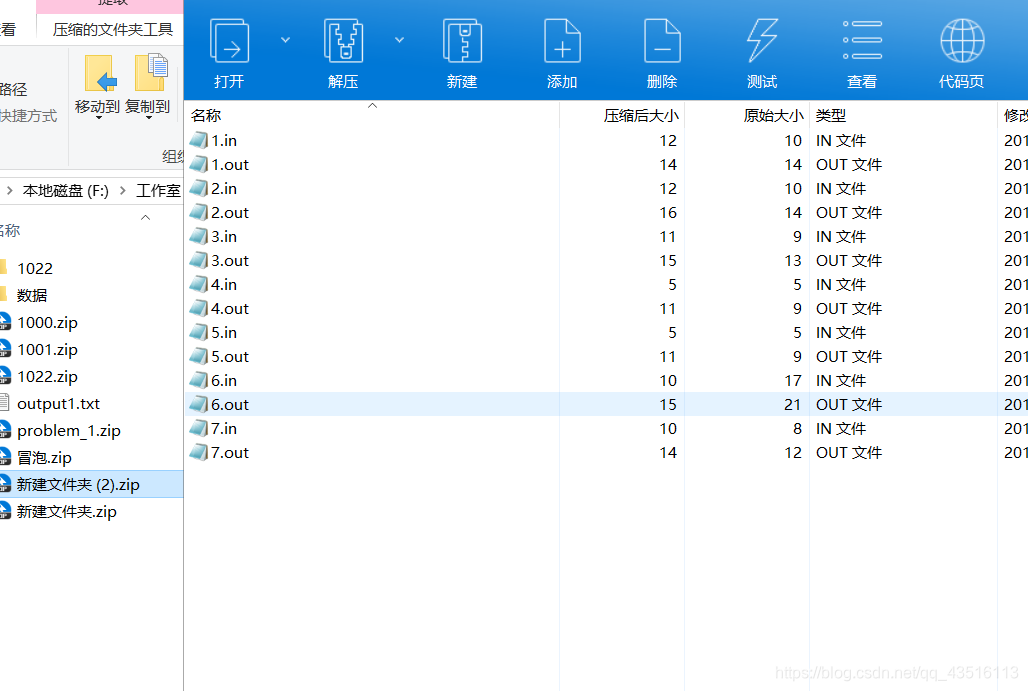Select the 4.in file icon

(199, 285)
